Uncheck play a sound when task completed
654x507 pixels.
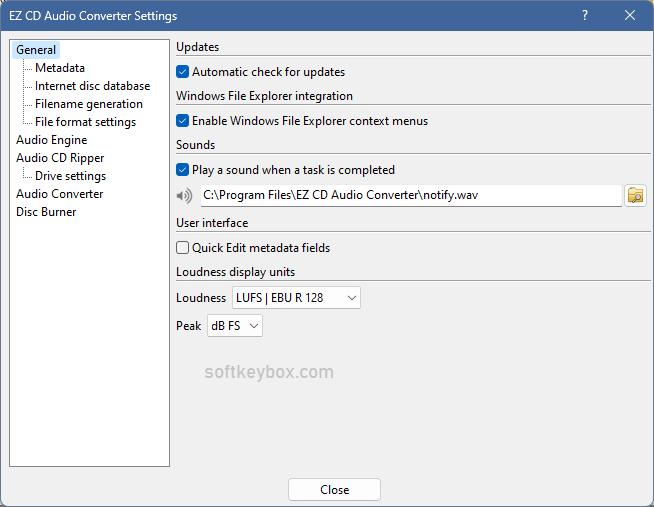[x=182, y=170]
